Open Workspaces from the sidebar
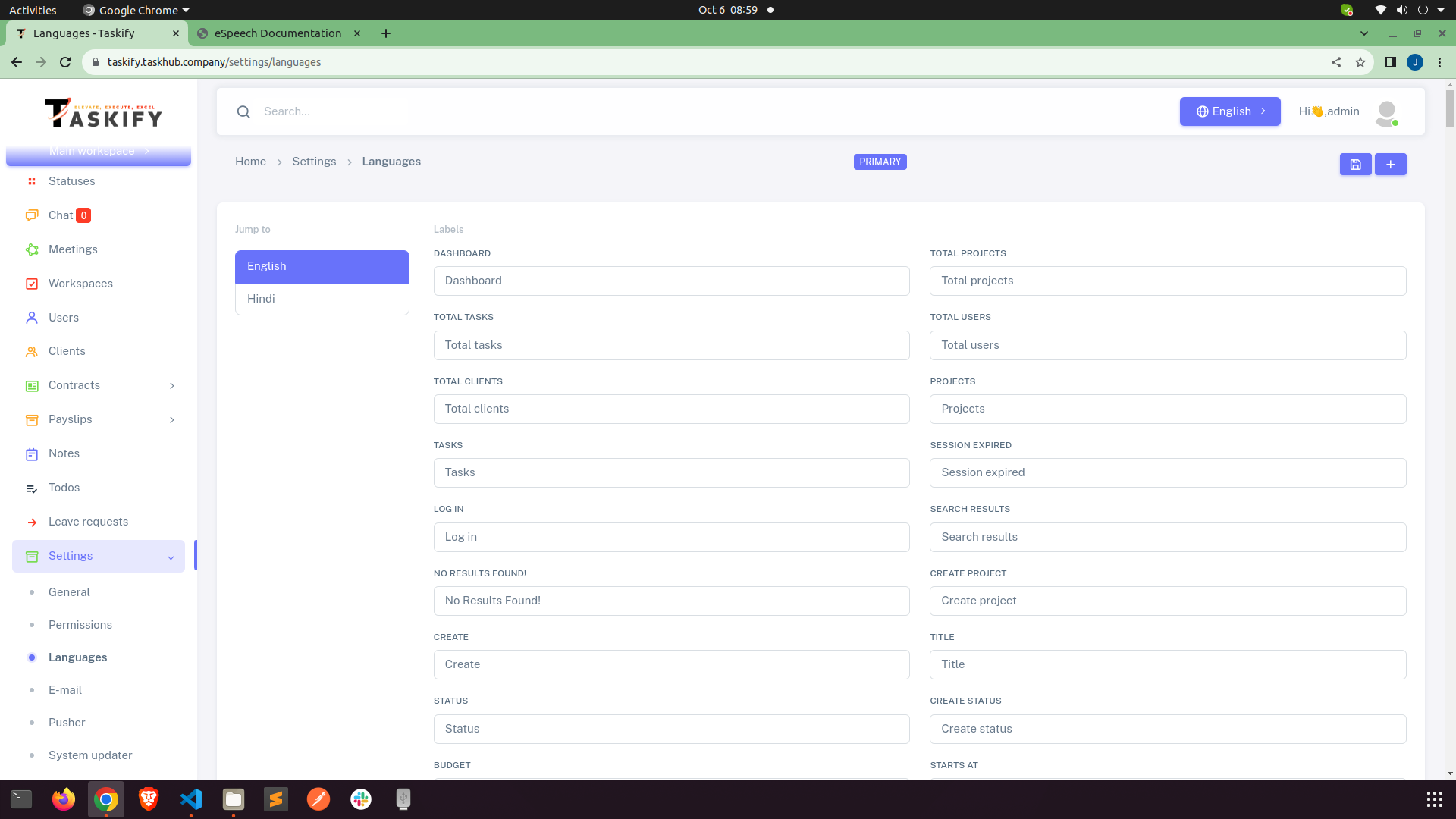The height and width of the screenshot is (819, 1456). 80,284
